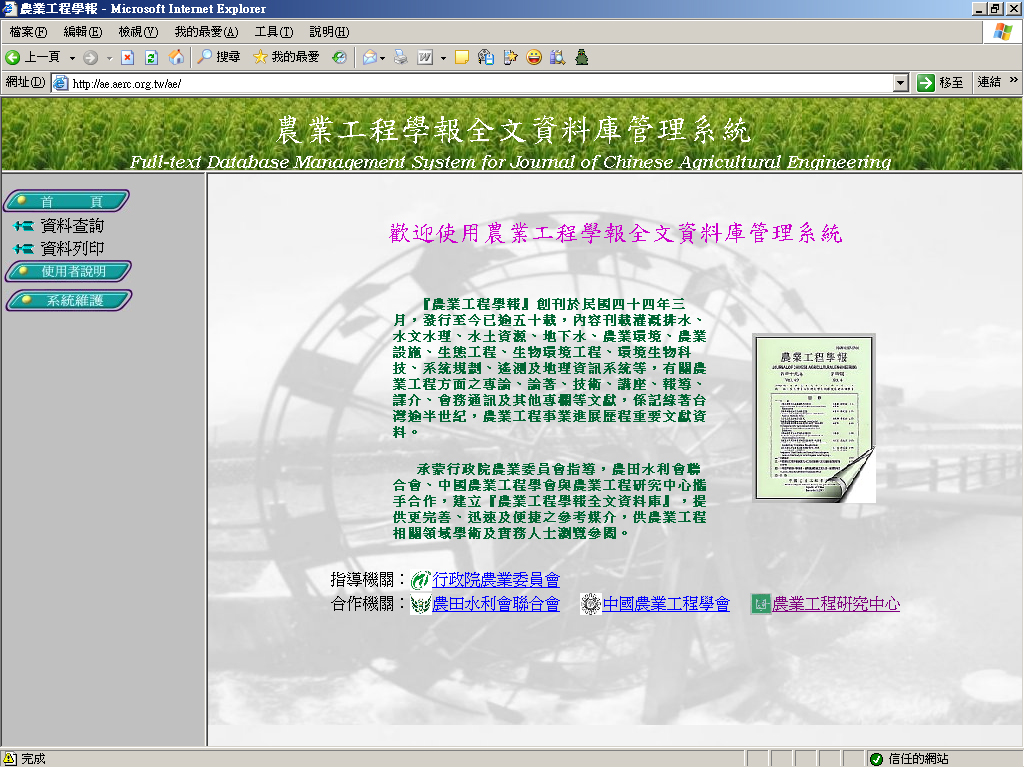Click the books-with-magnifier toolbar icon

click(x=558, y=57)
